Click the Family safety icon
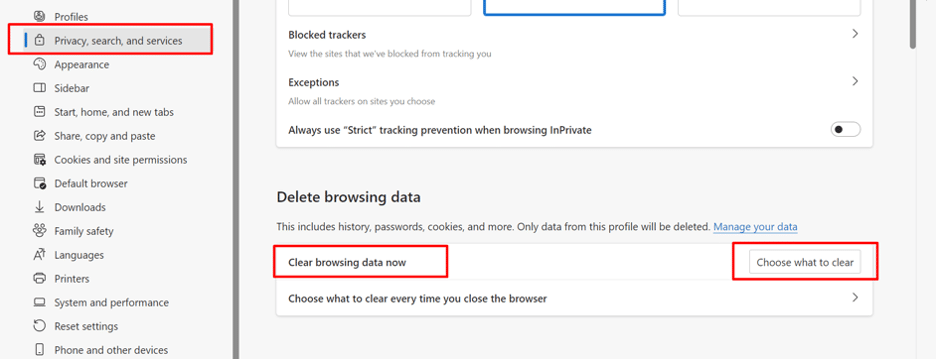 click(x=39, y=231)
